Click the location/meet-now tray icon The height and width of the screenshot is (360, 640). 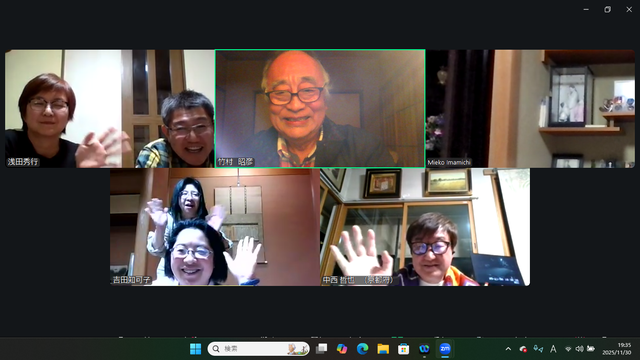tap(538, 349)
